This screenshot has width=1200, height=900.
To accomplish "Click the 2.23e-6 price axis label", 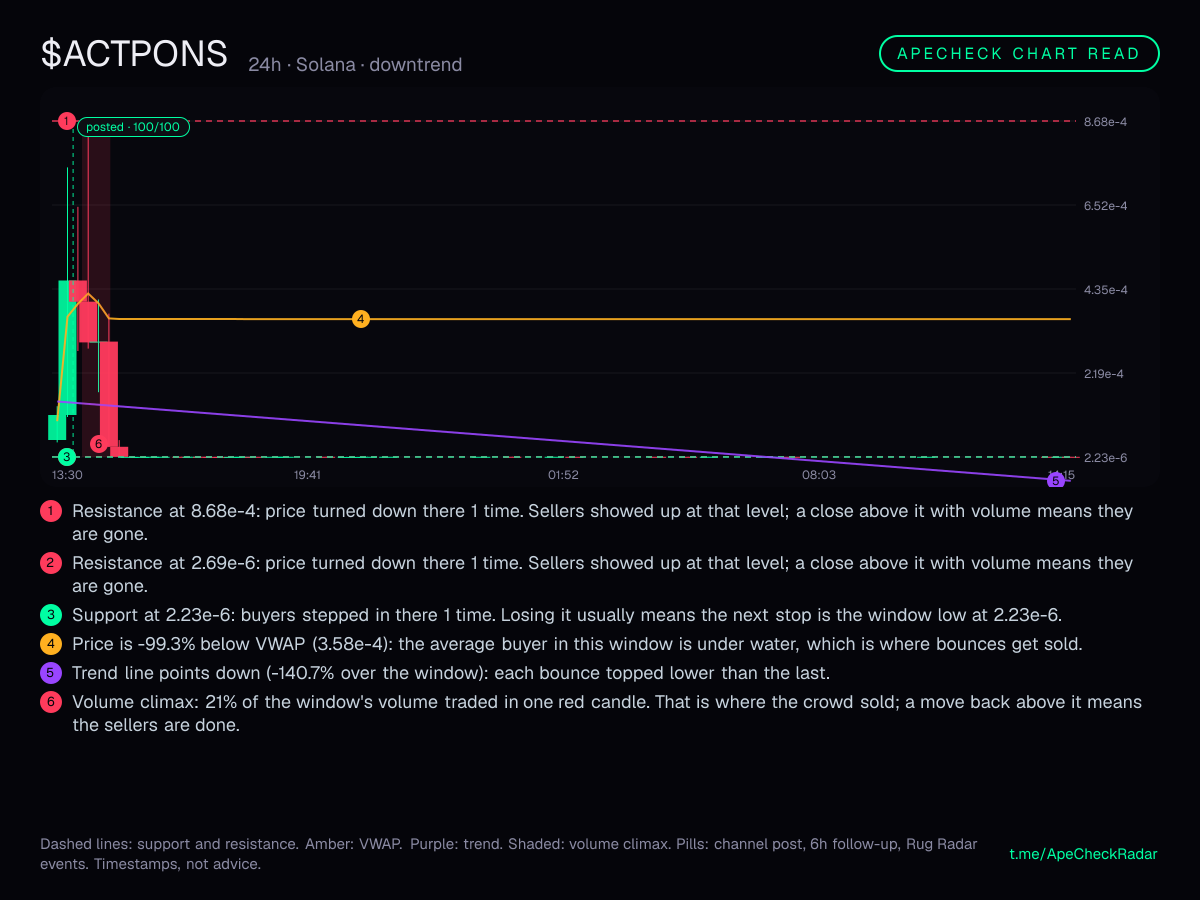I will (1105, 458).
